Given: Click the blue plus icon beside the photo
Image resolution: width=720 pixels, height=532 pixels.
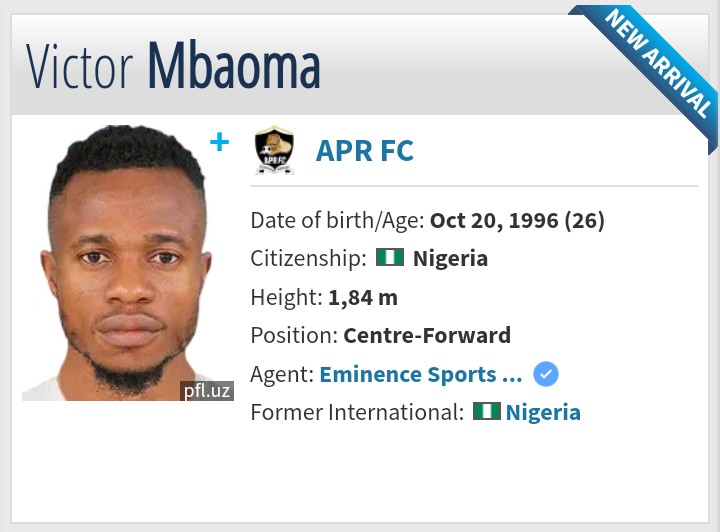Looking at the screenshot, I should 219,142.
